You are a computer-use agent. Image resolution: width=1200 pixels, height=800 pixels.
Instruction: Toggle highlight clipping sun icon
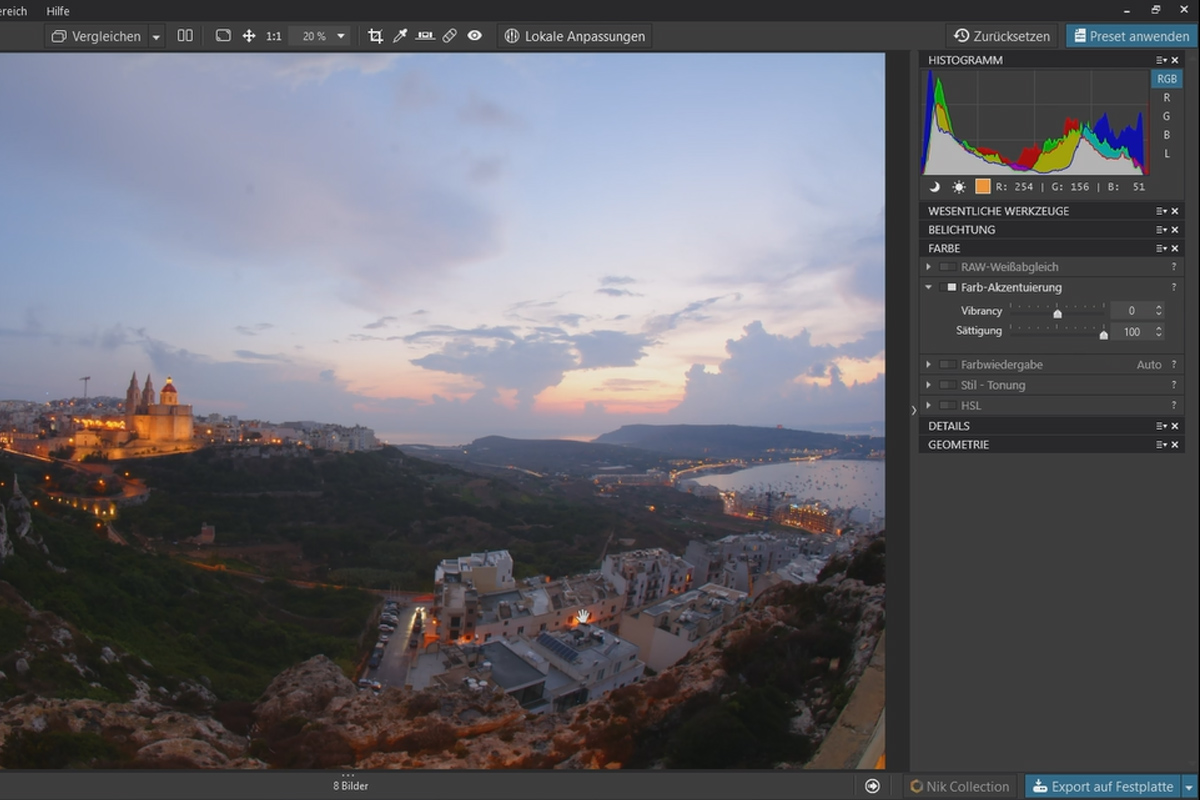(x=959, y=187)
